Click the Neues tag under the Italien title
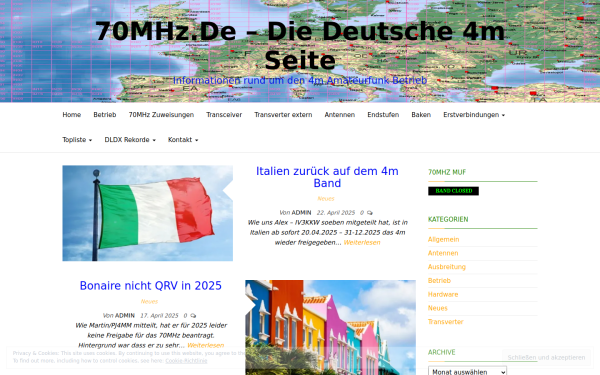The image size is (600, 375). 326,199
